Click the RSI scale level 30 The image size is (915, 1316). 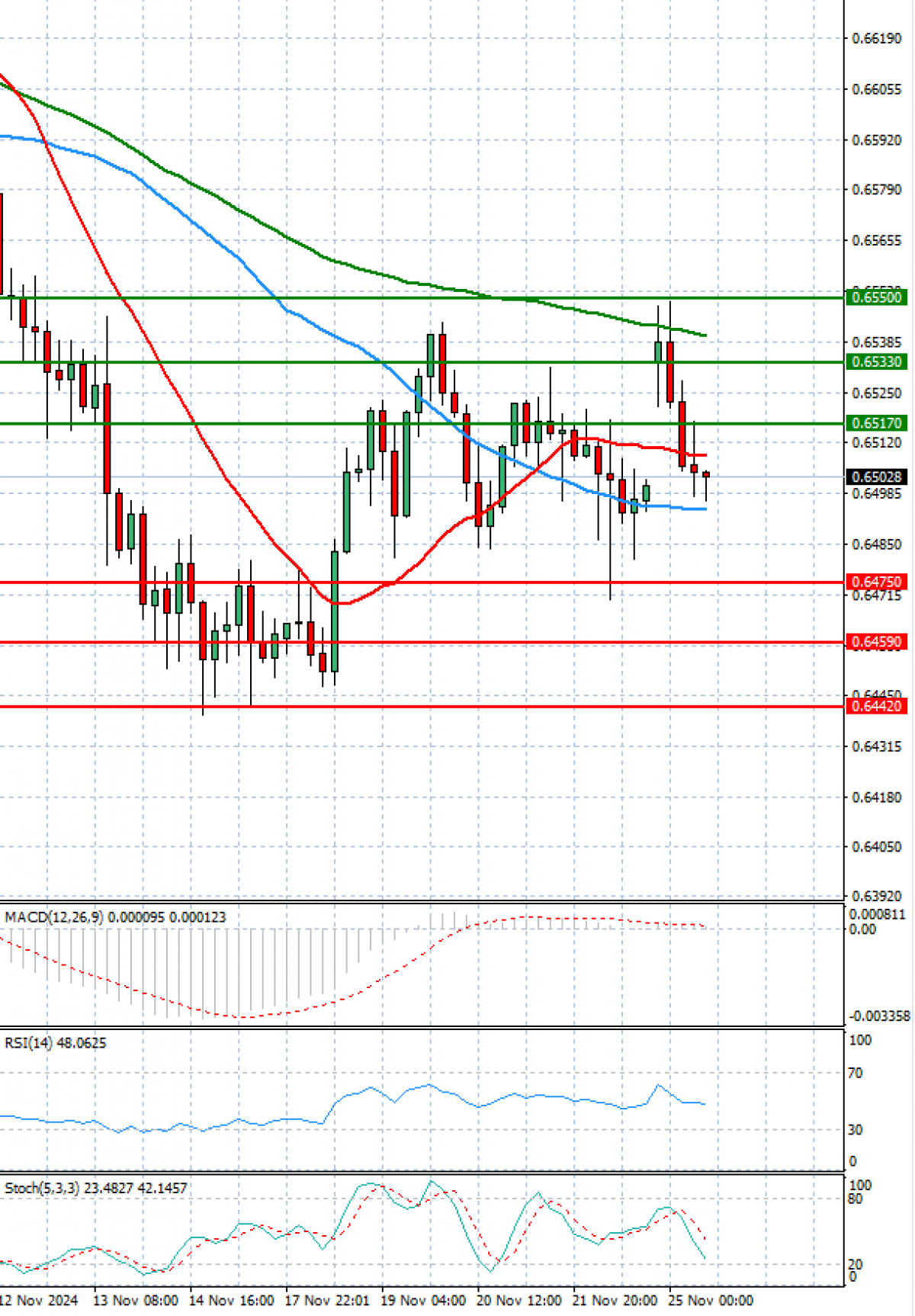point(856,1130)
